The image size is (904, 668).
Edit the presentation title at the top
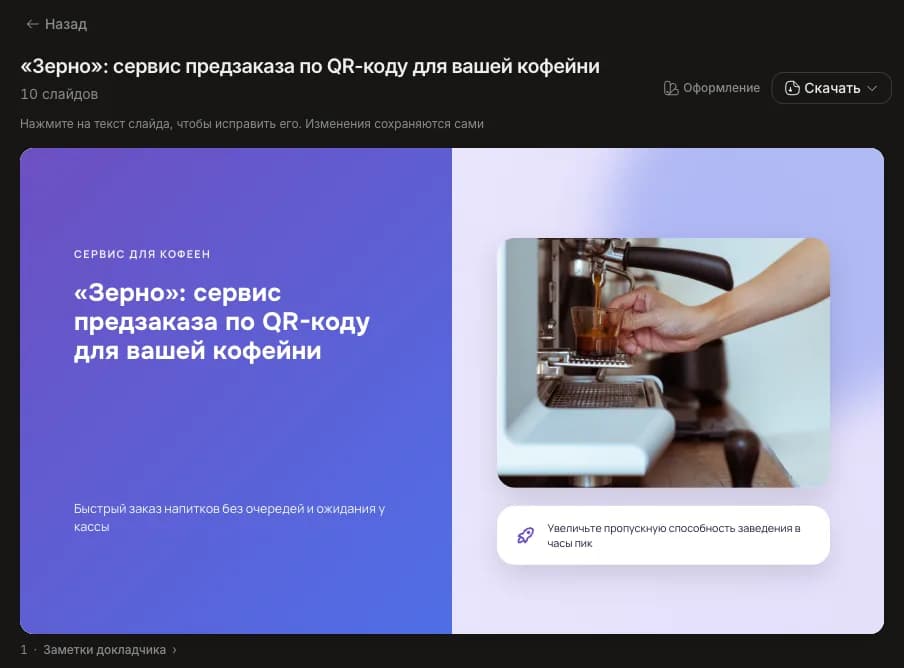point(310,66)
